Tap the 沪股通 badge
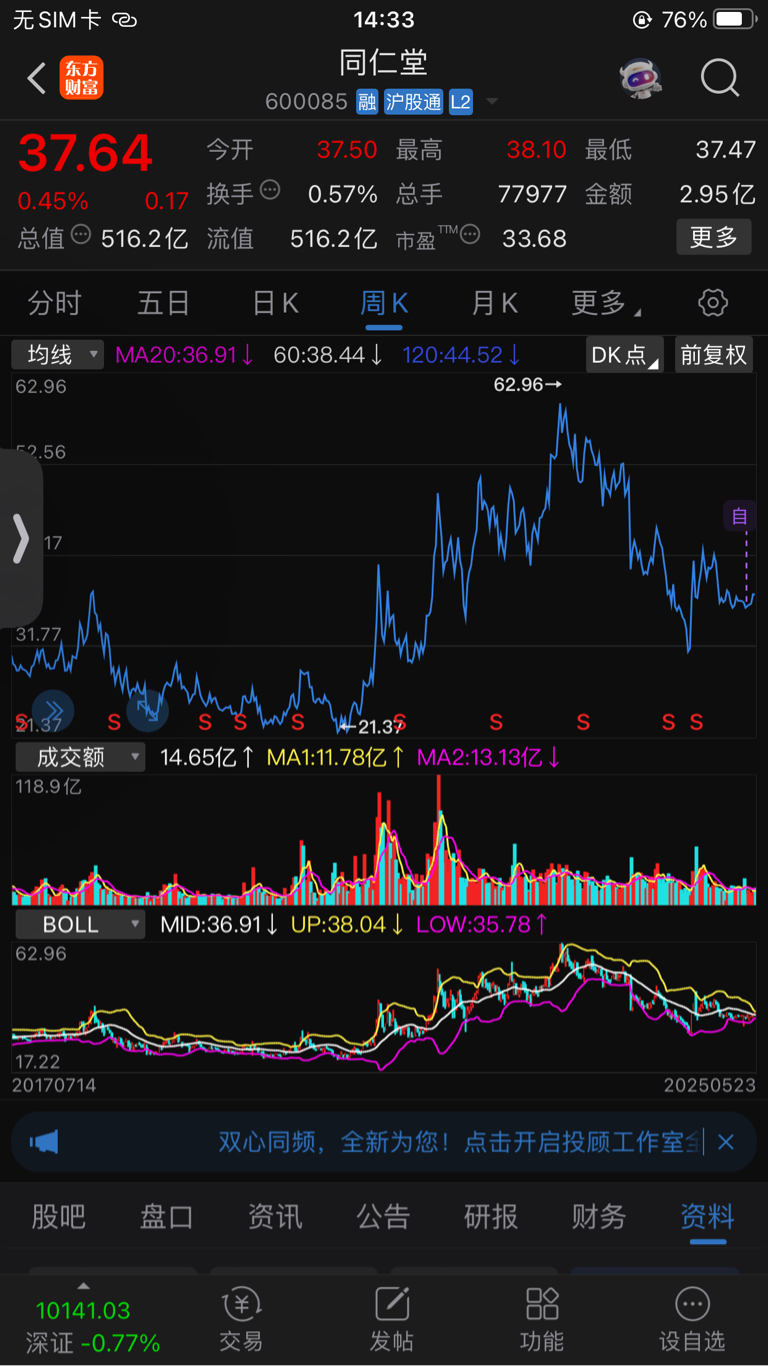The width and height of the screenshot is (768, 1366). (413, 102)
